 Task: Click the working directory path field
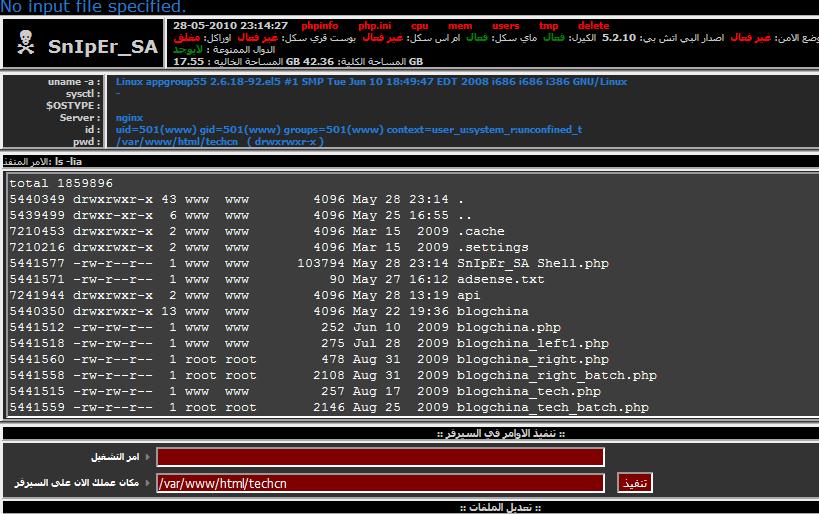(x=380, y=483)
